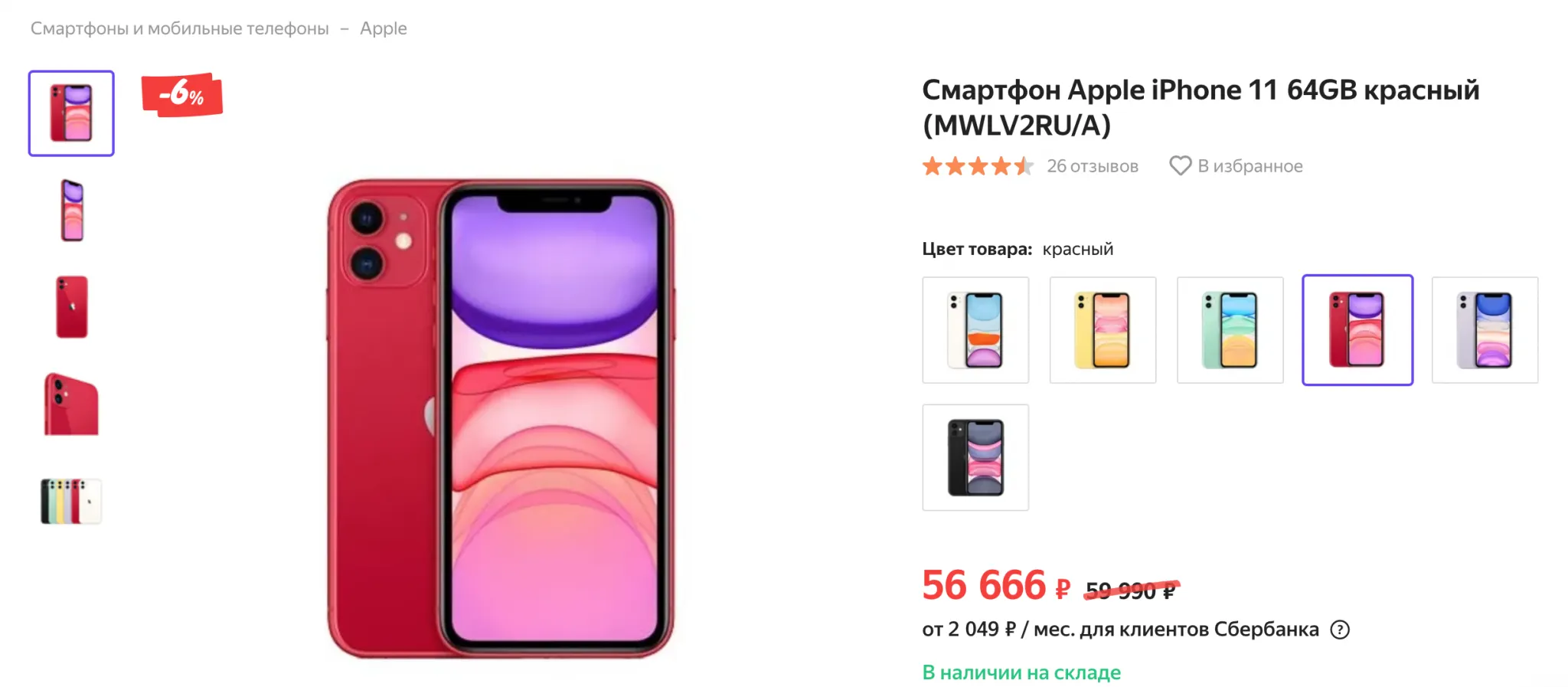
Task: Select the white iPhone color option
Action: pyautogui.click(x=975, y=330)
